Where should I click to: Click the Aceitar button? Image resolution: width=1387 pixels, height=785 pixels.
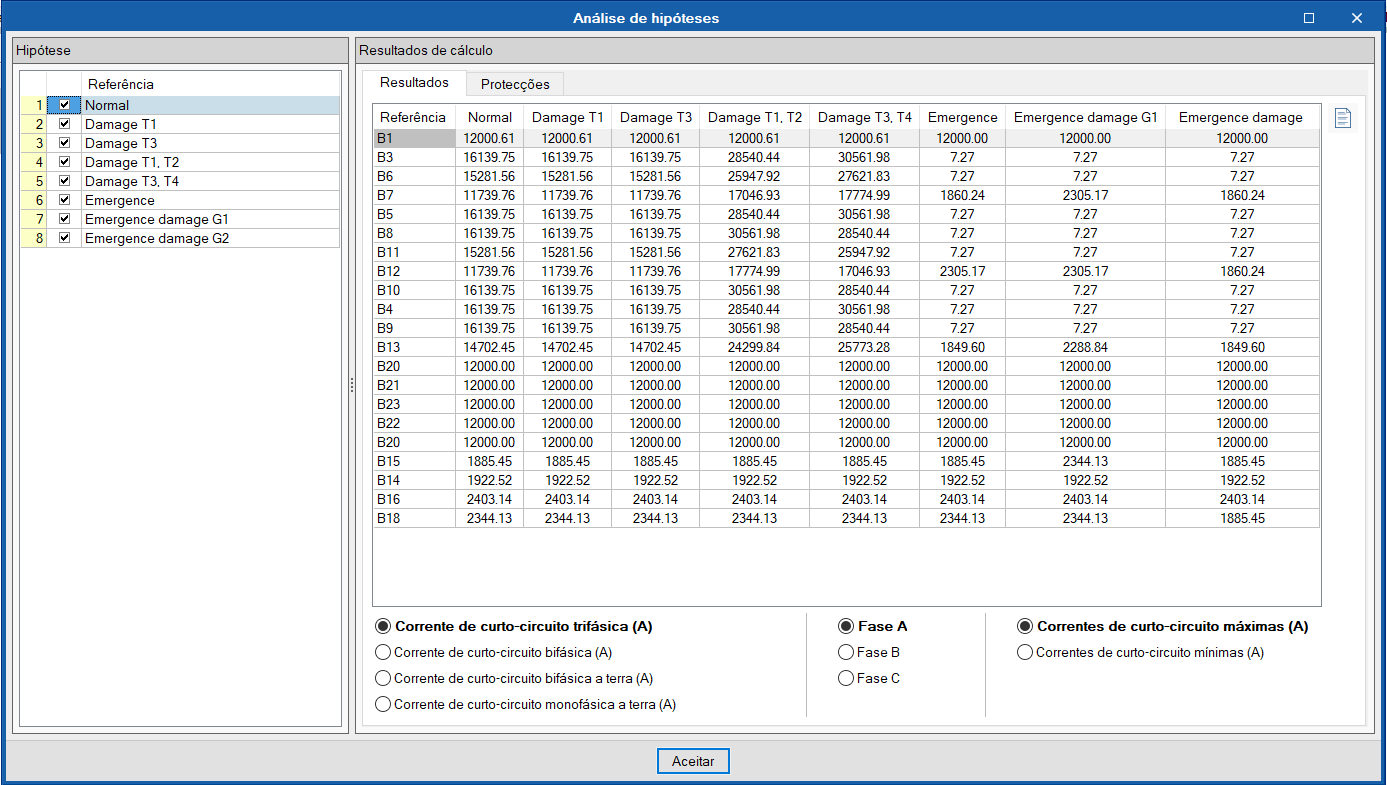[693, 761]
